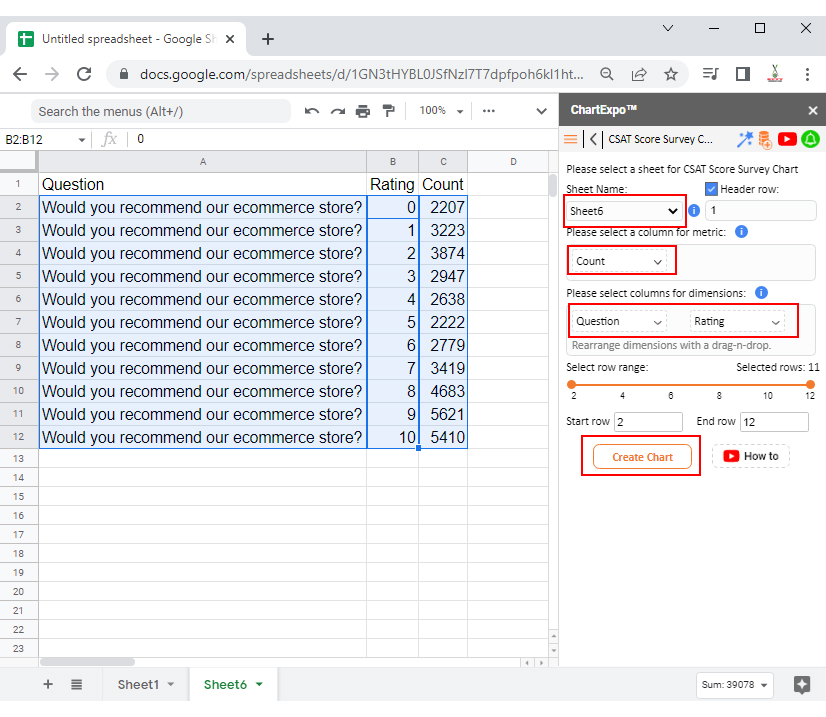
Task: Click the browser zoom magnifier icon
Action: pyautogui.click(x=607, y=74)
